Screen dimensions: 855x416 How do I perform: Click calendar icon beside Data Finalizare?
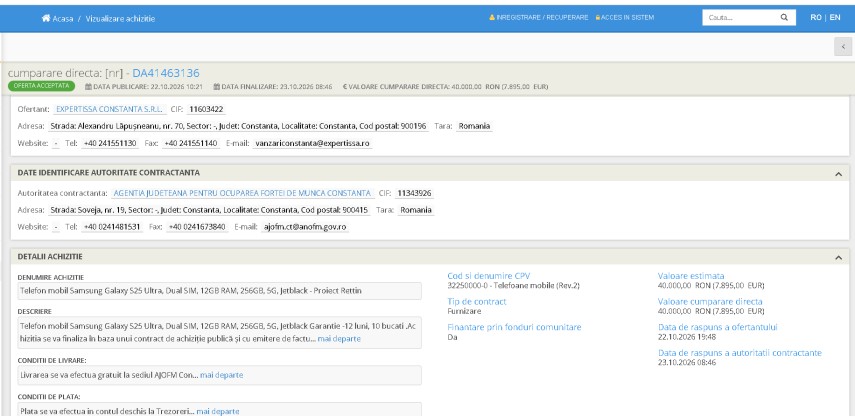point(216,87)
